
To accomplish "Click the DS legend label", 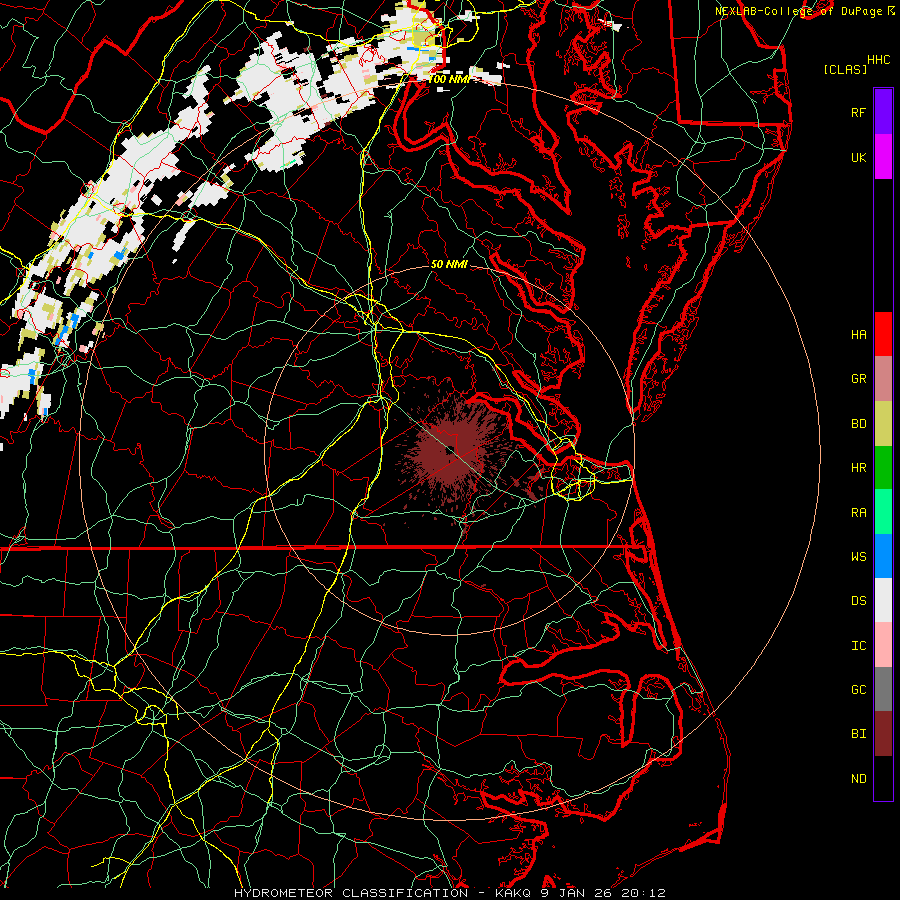I will coord(859,601).
